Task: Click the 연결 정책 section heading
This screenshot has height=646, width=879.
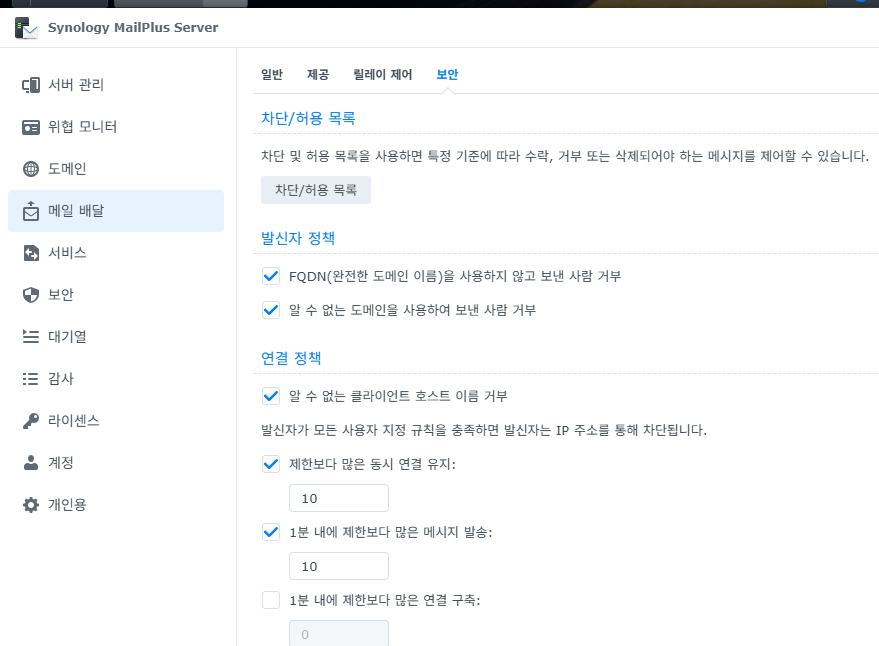Action: pos(291,358)
